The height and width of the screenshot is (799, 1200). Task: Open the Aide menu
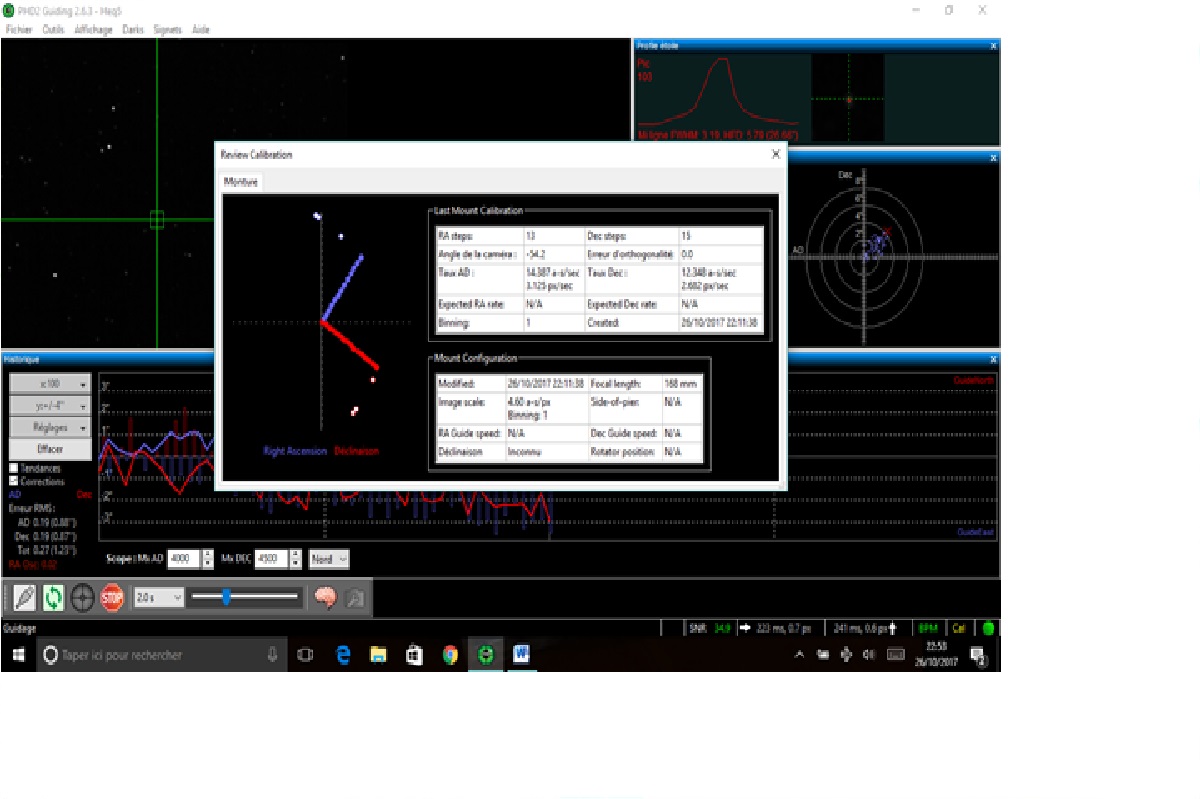point(201,30)
